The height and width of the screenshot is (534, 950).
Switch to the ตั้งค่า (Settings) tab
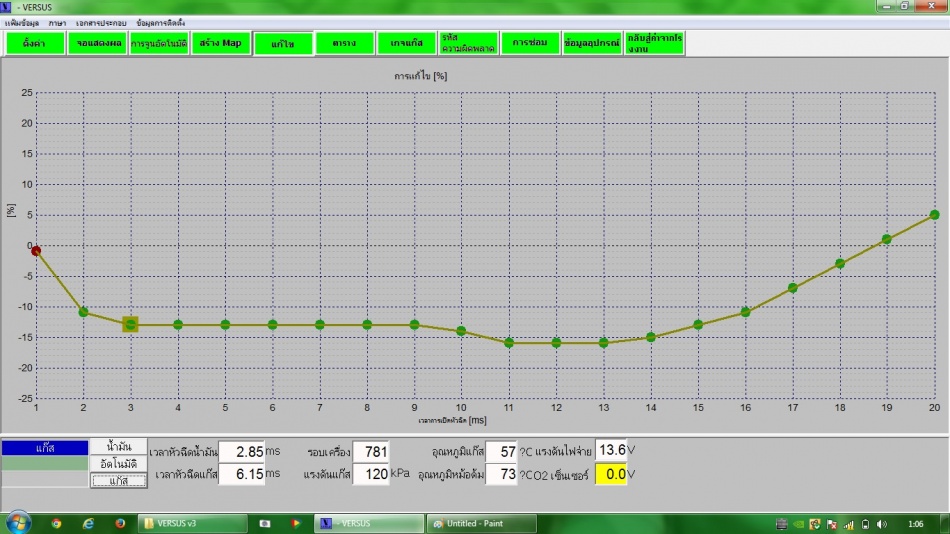click(35, 44)
